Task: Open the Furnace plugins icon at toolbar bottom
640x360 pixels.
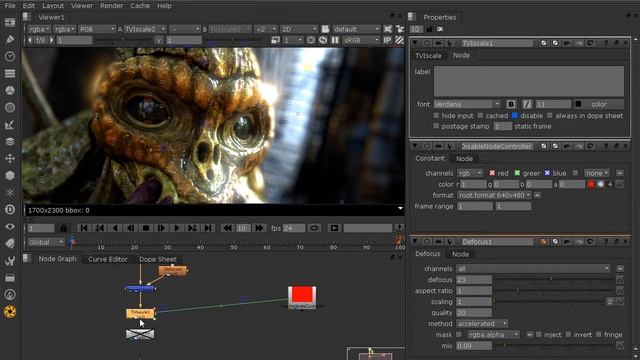Action: coord(10,312)
